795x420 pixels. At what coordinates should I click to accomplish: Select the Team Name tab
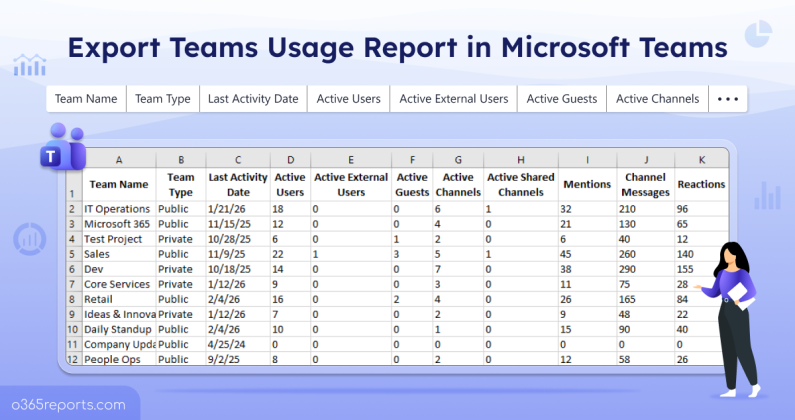(x=87, y=99)
